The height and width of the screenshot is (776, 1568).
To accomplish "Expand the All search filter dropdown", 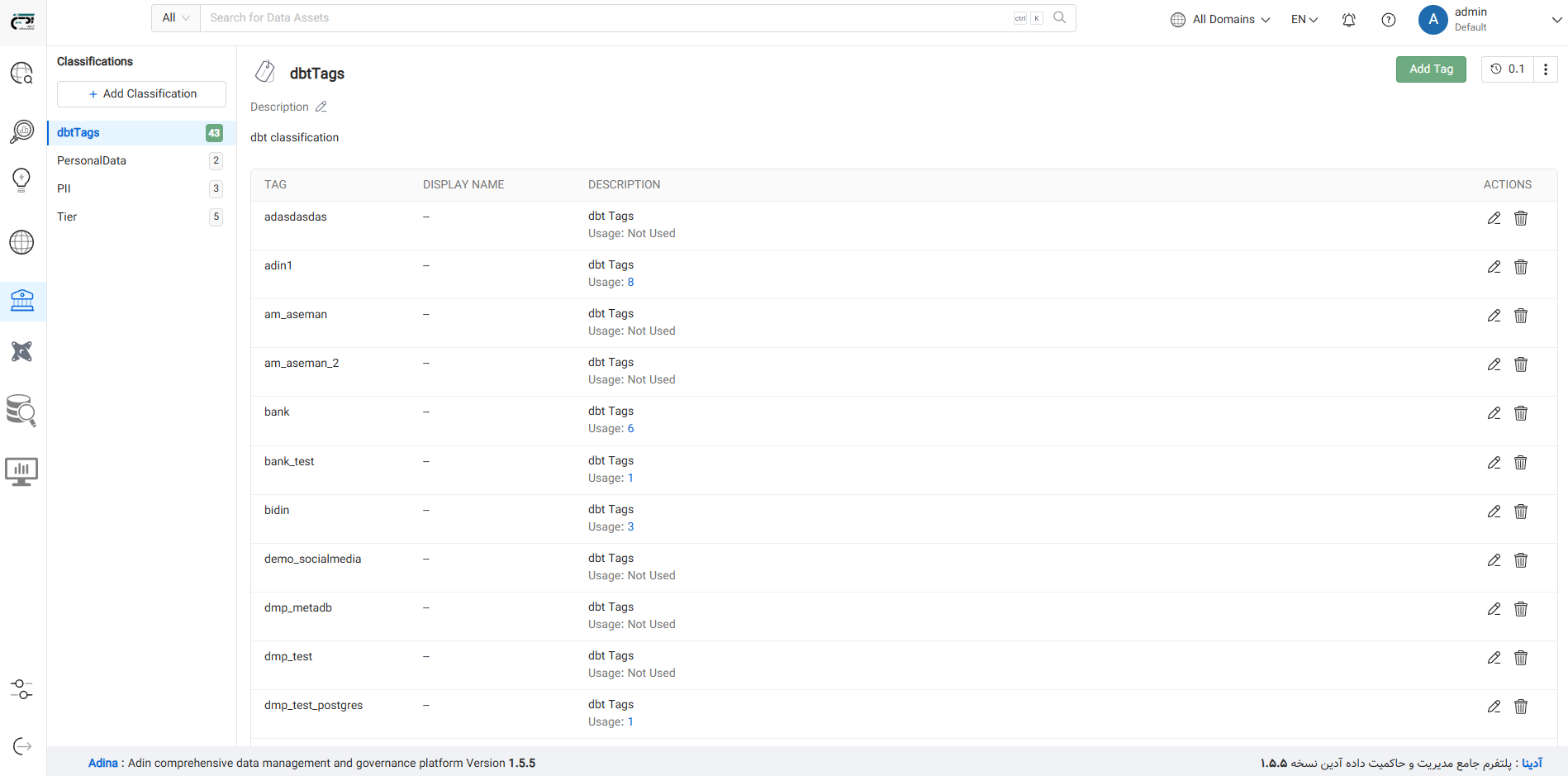I will coord(176,18).
